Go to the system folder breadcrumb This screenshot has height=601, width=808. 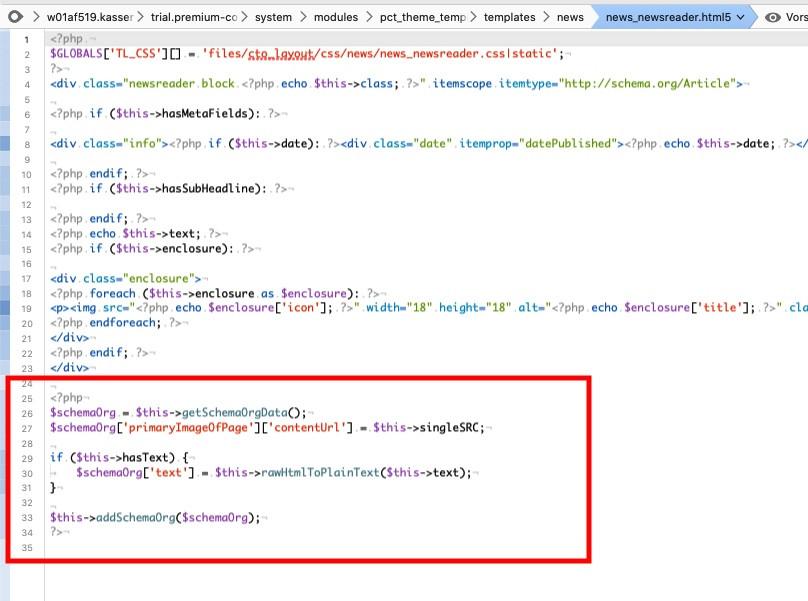pyautogui.click(x=274, y=17)
